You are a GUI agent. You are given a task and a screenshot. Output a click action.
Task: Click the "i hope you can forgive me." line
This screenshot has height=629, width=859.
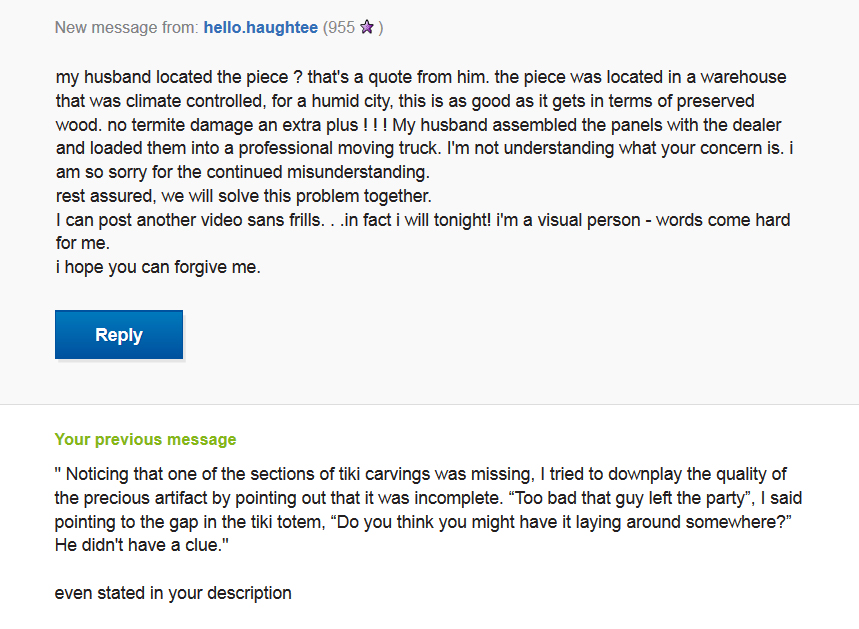(158, 267)
